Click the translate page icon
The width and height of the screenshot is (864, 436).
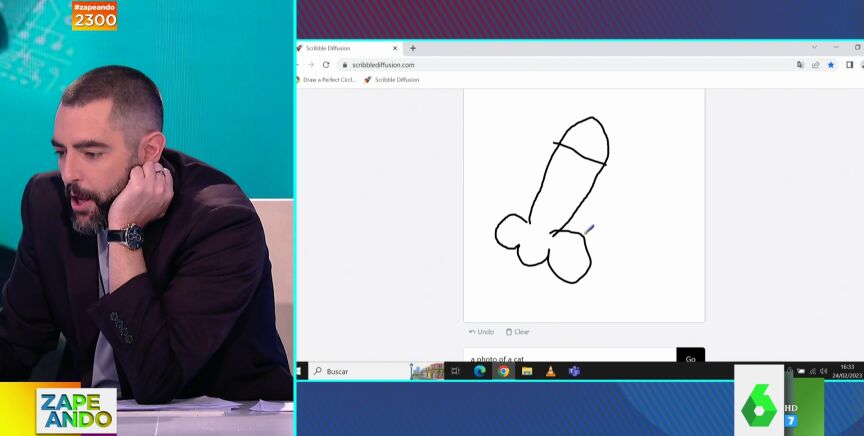point(800,65)
